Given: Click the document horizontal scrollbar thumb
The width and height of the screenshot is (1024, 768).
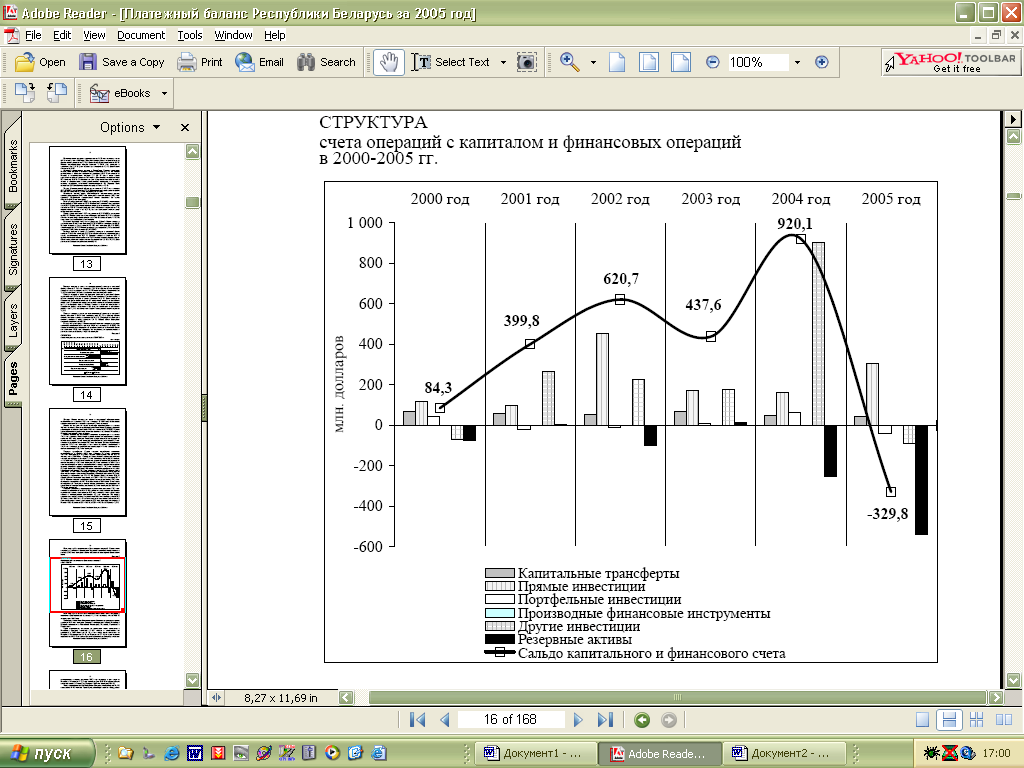Looking at the screenshot, I should pos(677,697).
